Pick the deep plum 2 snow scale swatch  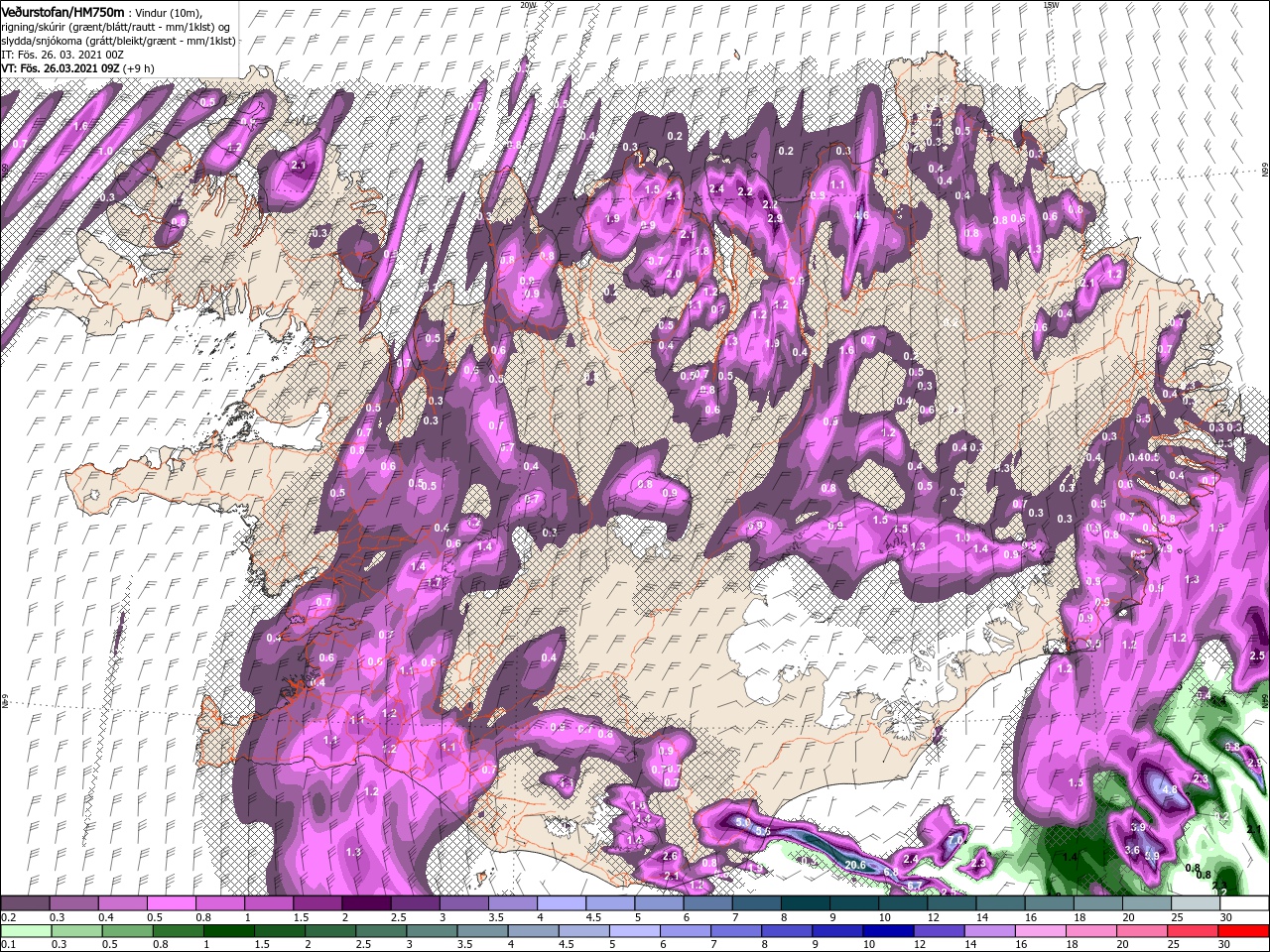pos(366,903)
